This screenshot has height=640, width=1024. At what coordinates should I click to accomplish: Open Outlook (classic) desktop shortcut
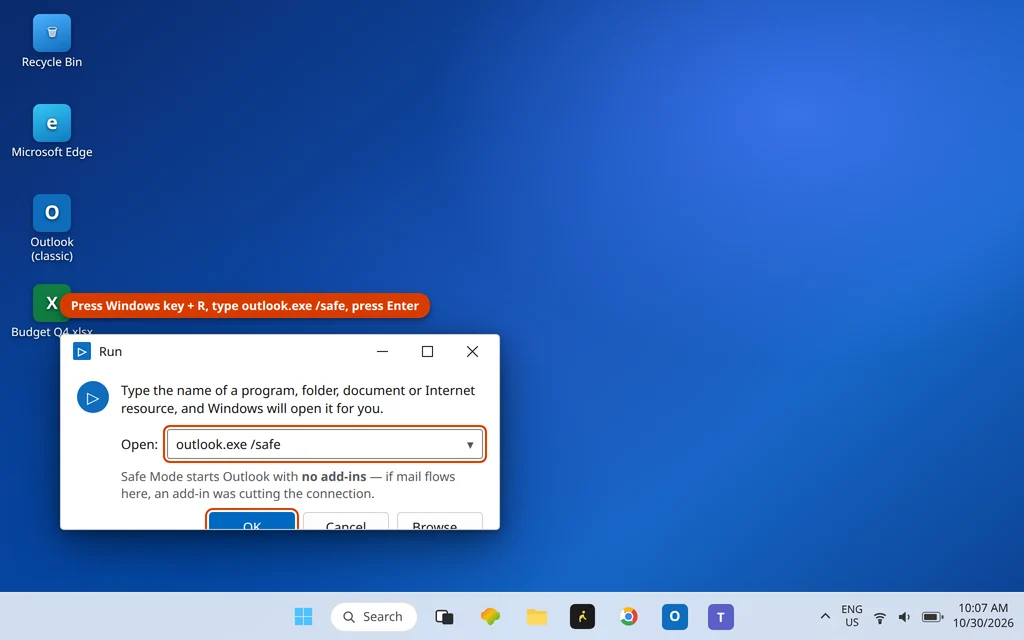tap(52, 213)
